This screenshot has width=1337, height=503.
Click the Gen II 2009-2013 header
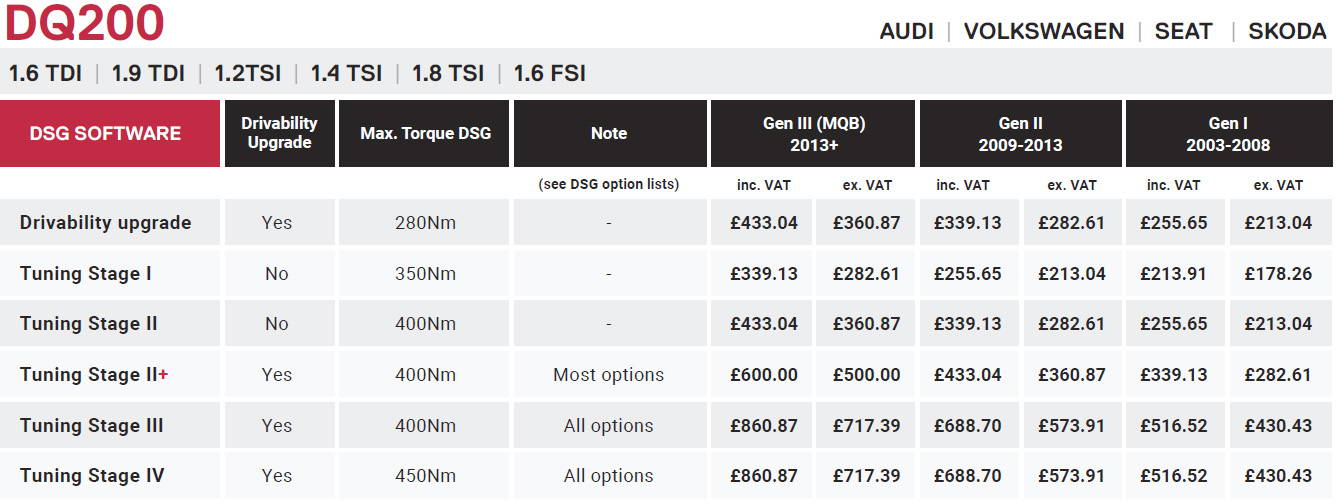click(x=1020, y=133)
